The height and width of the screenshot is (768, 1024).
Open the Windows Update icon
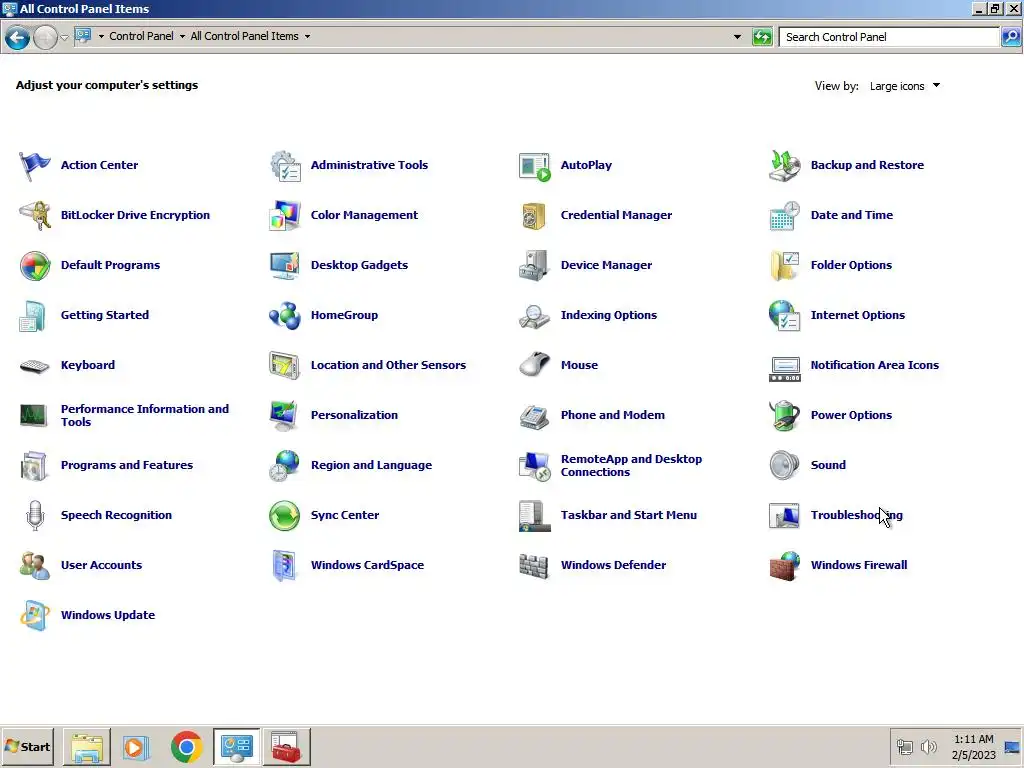(35, 615)
